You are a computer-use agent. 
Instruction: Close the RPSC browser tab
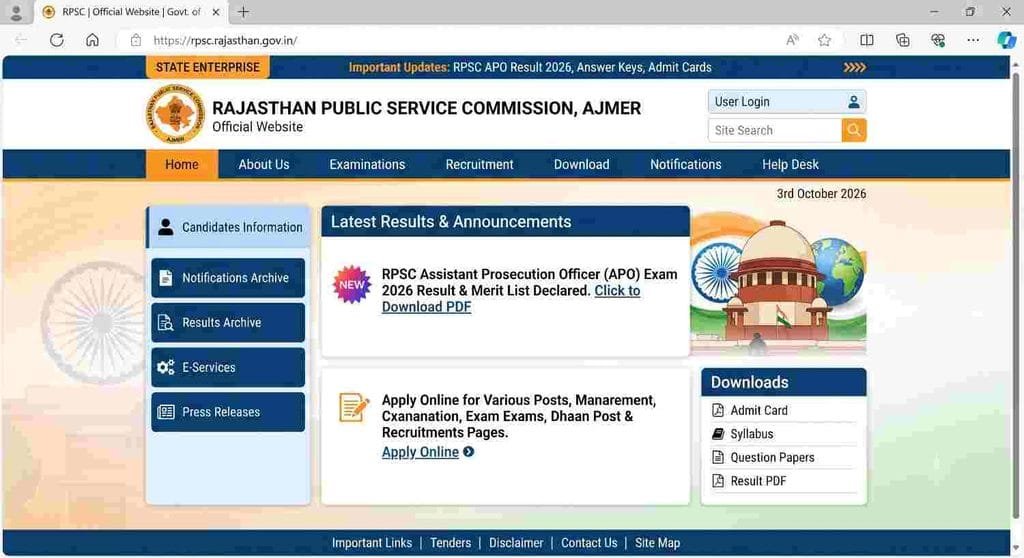[216, 12]
